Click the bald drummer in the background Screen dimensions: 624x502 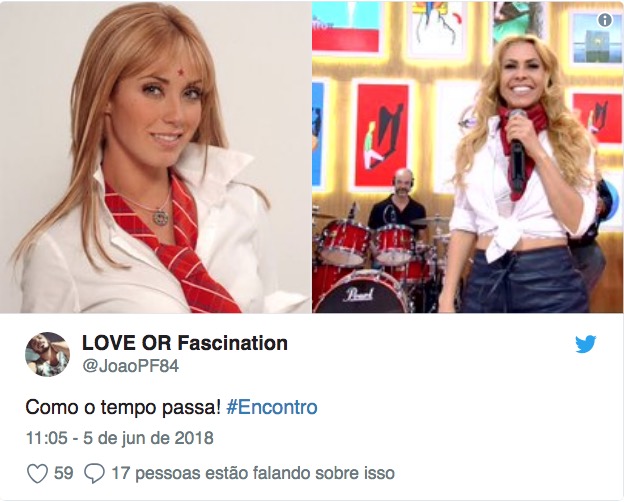[x=397, y=201]
